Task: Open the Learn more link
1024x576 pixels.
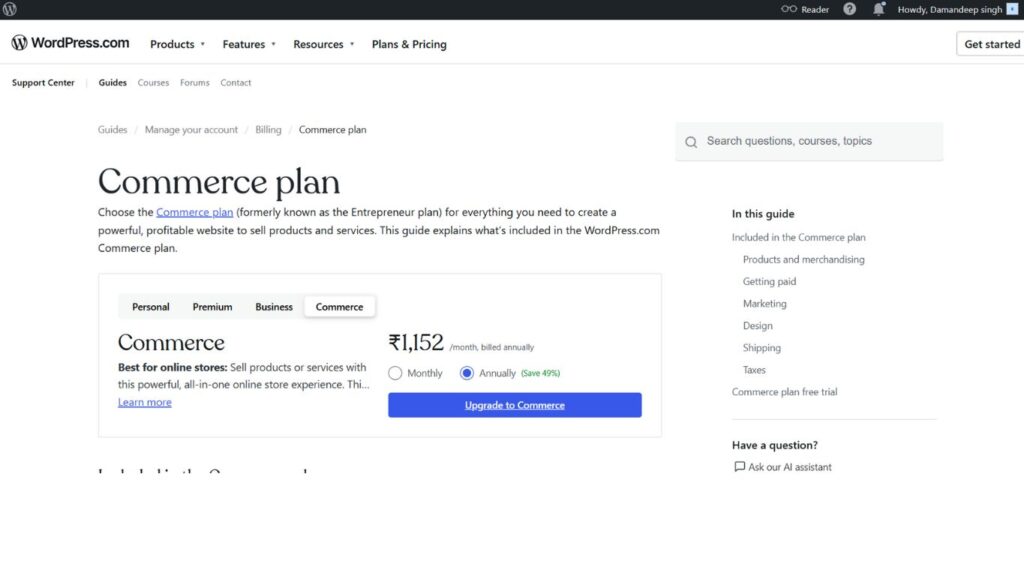Action: click(x=144, y=401)
